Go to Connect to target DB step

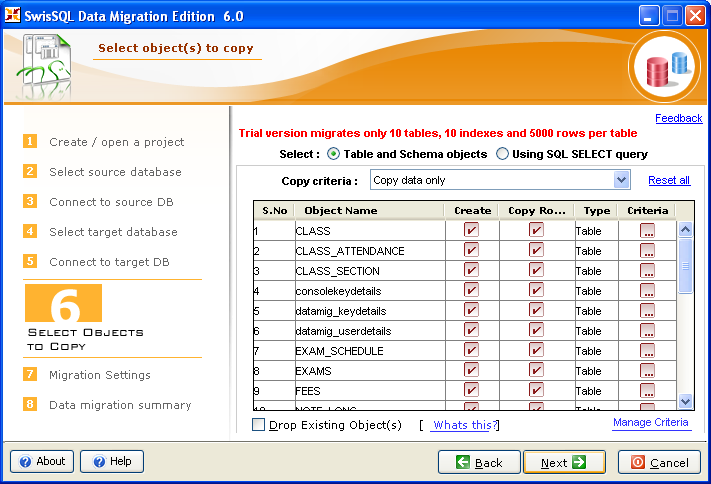click(109, 262)
